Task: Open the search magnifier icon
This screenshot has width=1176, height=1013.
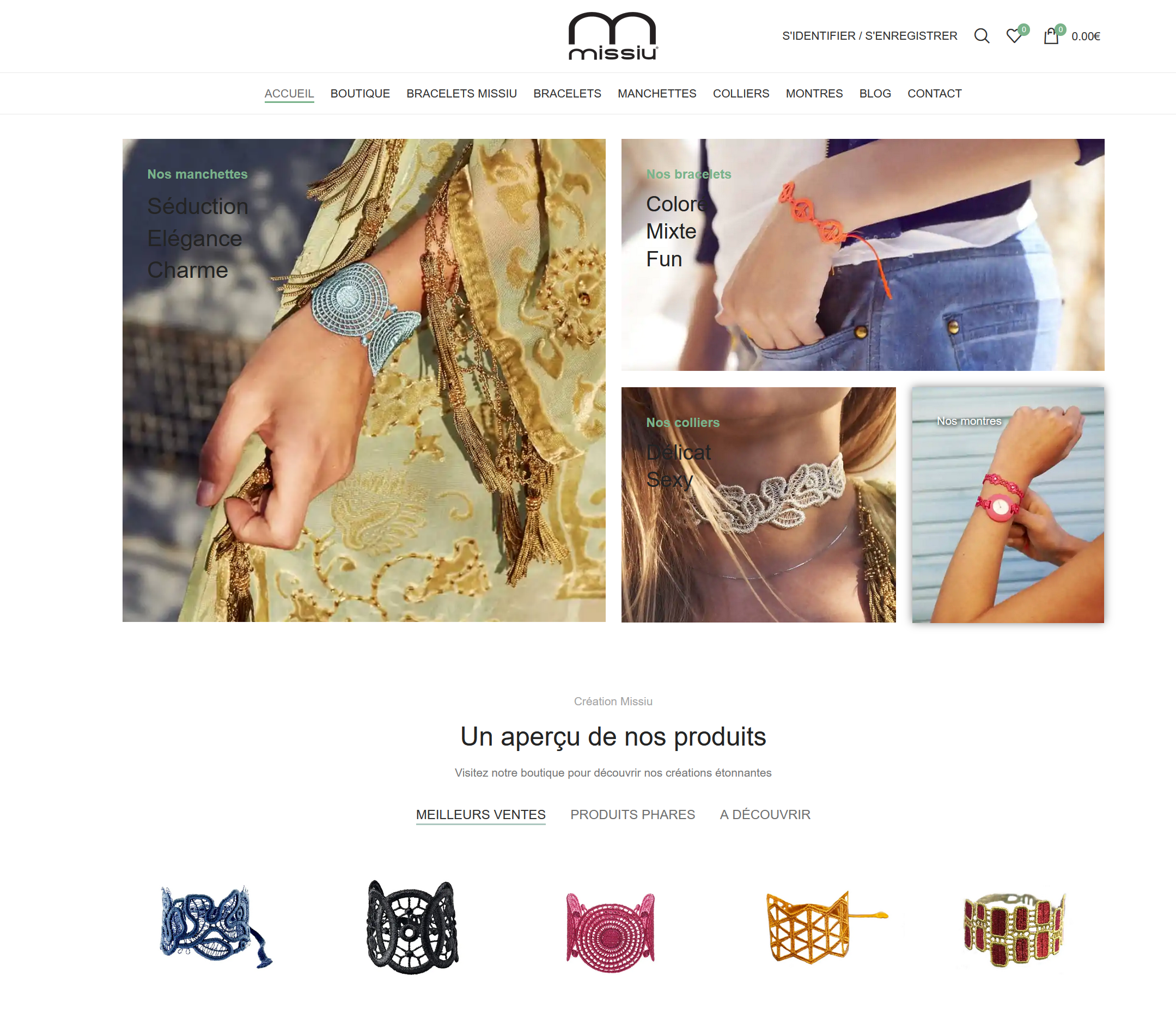Action: pyautogui.click(x=982, y=36)
